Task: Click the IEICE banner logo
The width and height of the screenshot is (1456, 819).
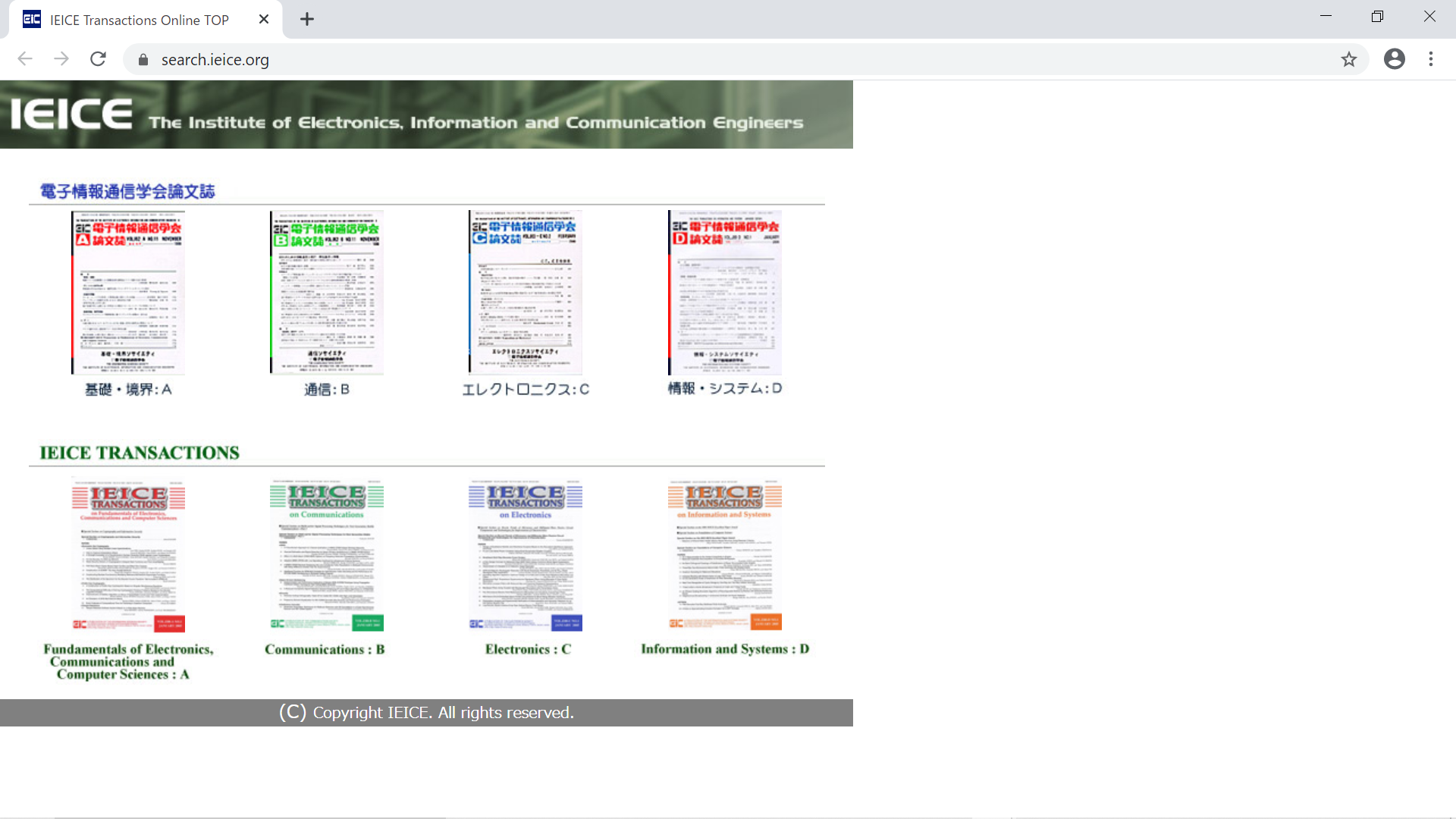Action: point(71,115)
